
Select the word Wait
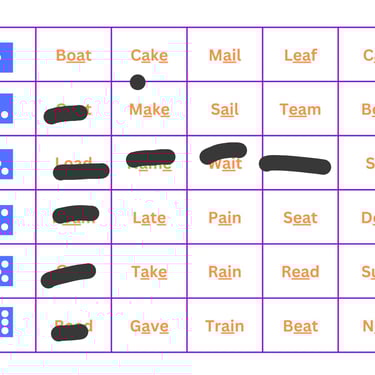(x=225, y=164)
